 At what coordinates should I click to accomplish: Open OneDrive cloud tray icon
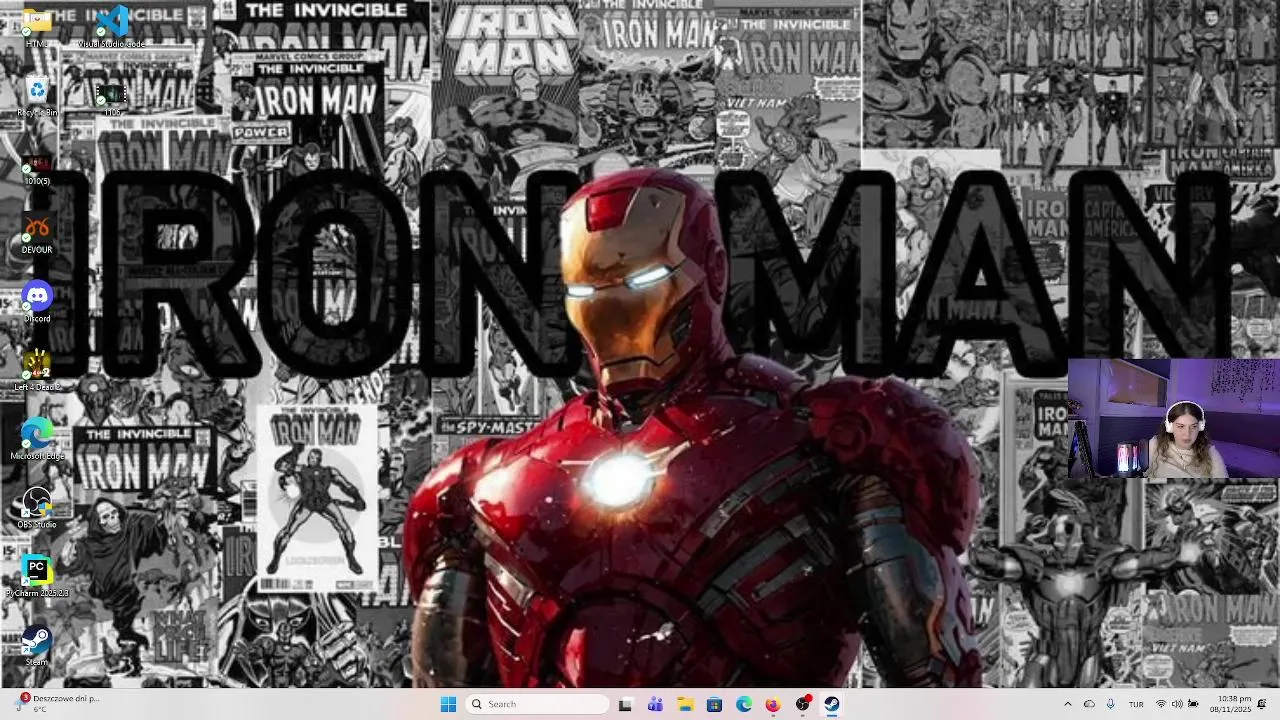(x=1089, y=704)
